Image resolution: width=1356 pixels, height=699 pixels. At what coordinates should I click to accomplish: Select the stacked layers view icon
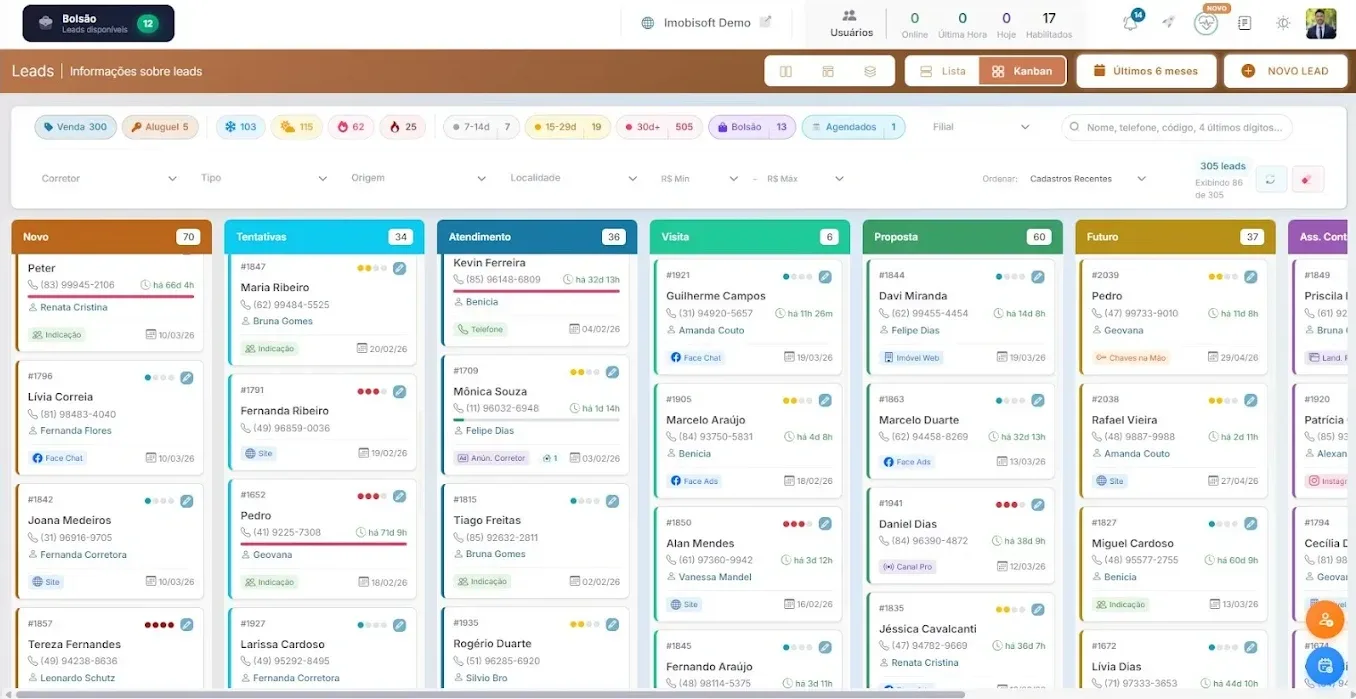[870, 71]
